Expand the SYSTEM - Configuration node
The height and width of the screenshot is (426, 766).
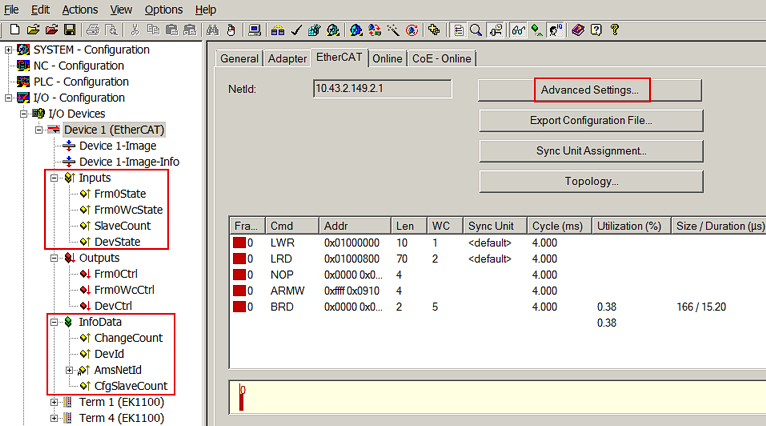tap(8, 50)
